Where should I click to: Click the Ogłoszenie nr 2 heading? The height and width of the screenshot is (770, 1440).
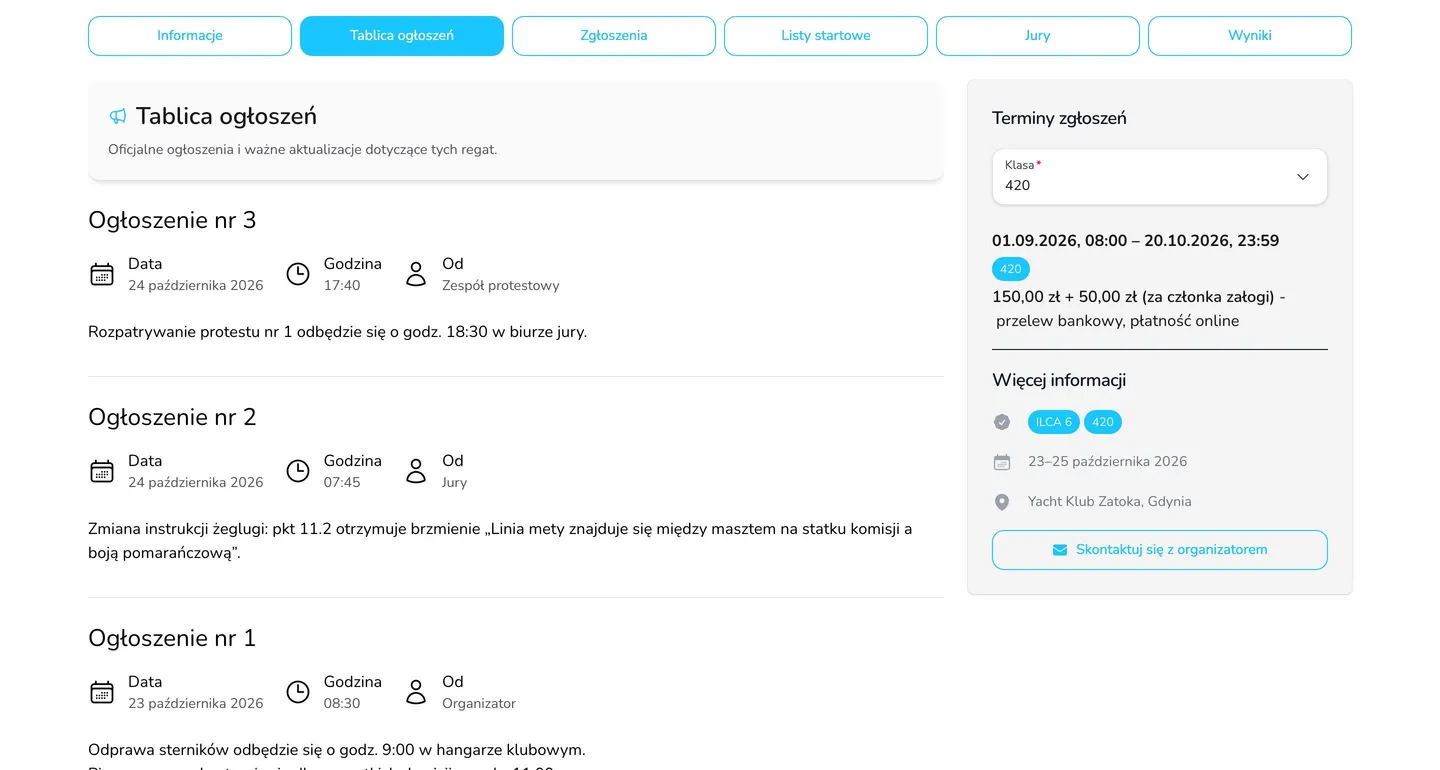pos(172,417)
